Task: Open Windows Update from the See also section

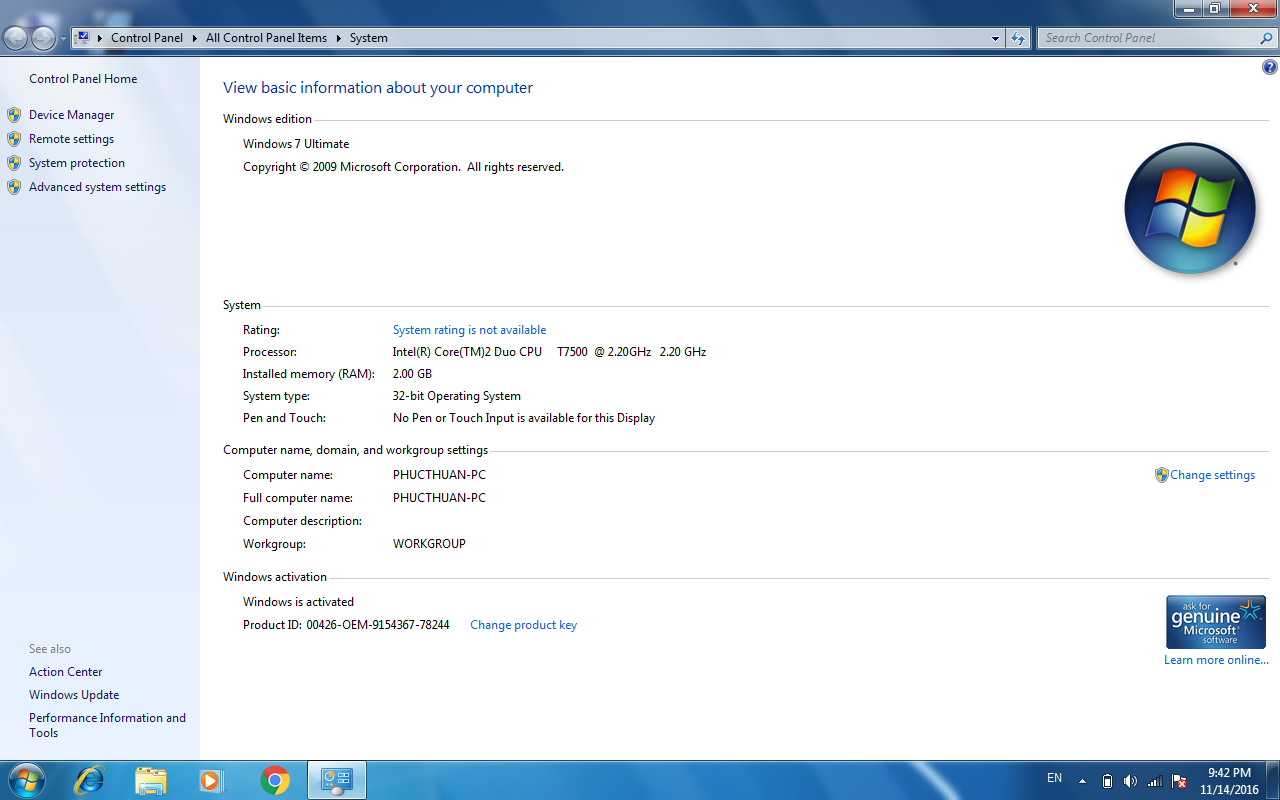Action: (x=74, y=694)
